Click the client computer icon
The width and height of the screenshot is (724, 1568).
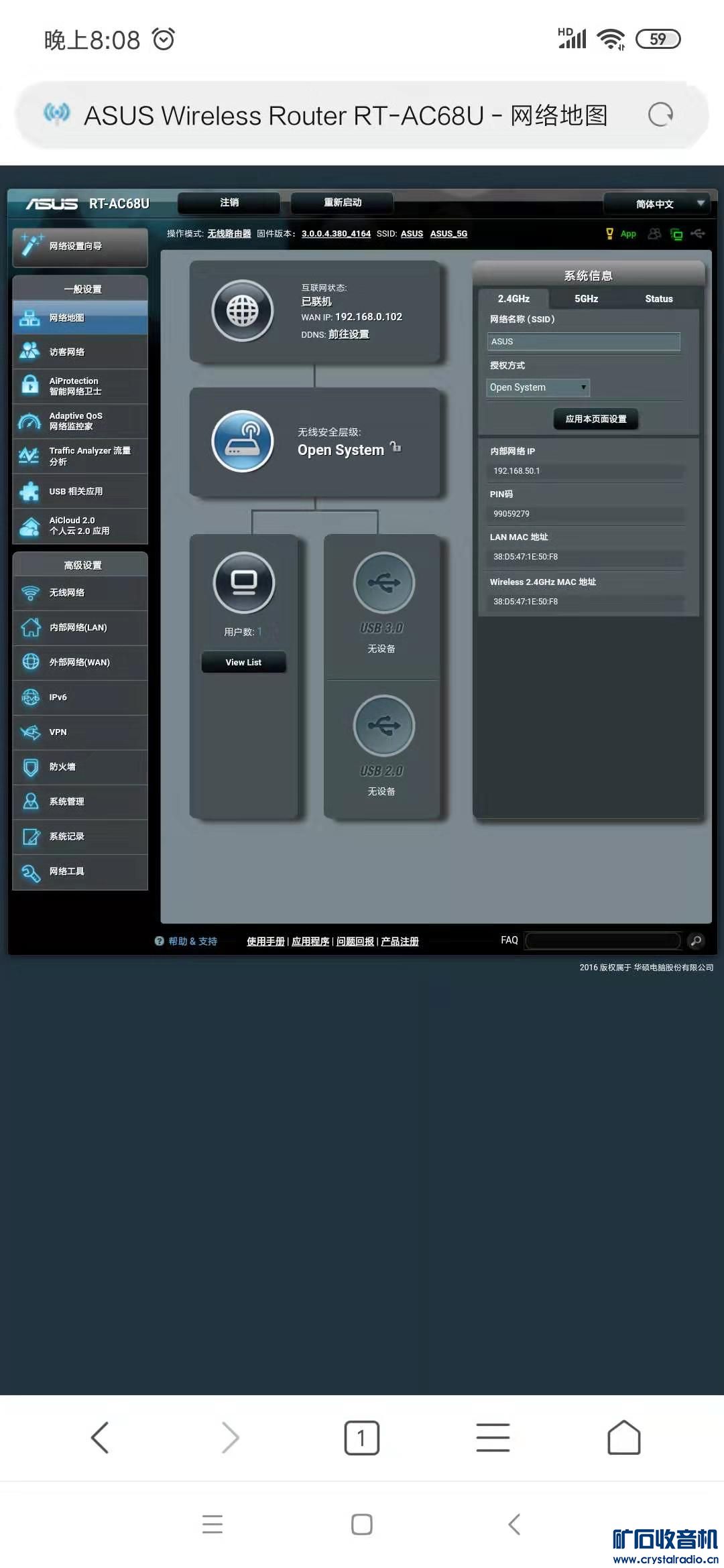click(244, 582)
